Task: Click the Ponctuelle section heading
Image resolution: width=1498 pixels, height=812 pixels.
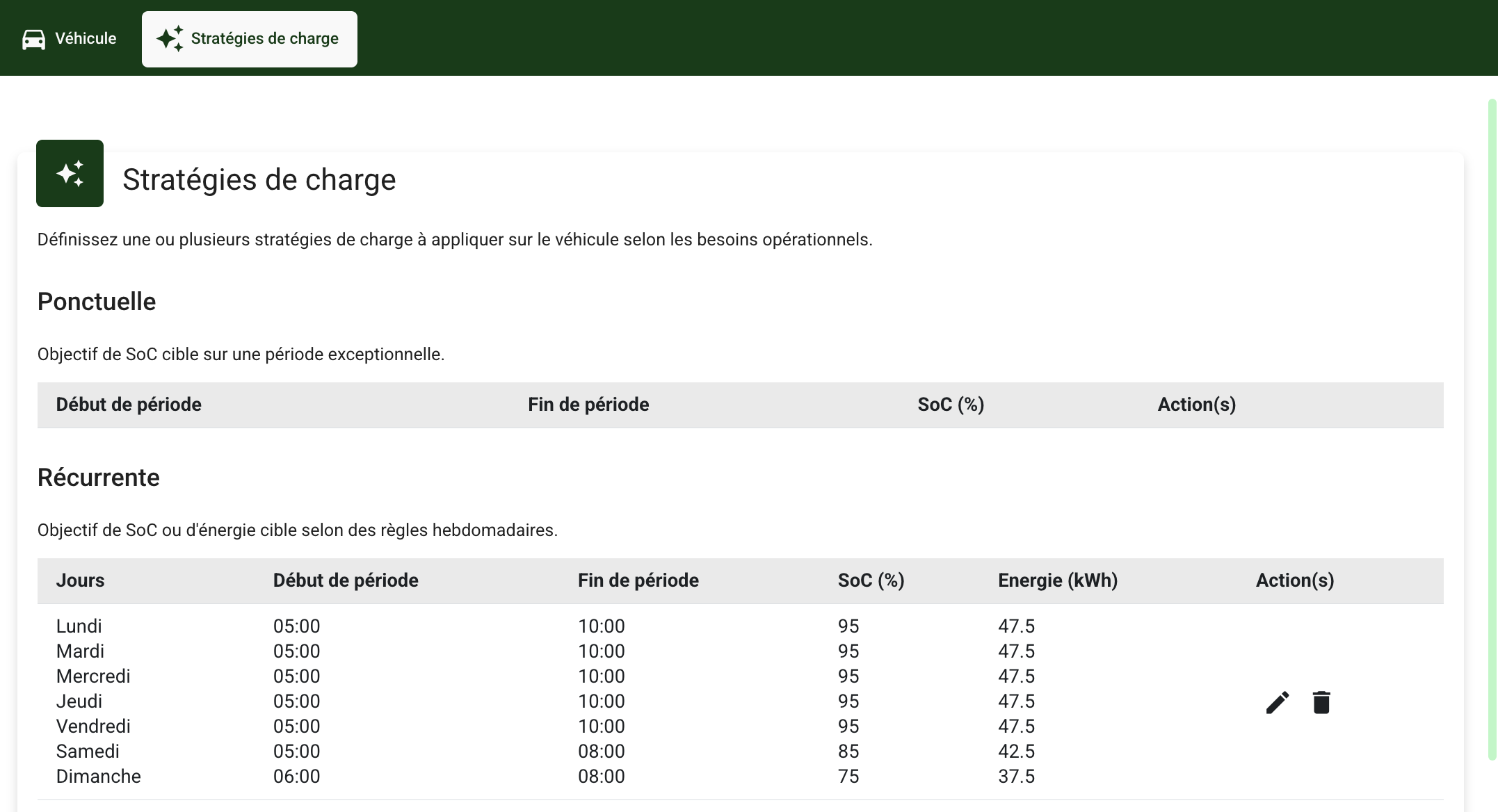Action: (96, 302)
